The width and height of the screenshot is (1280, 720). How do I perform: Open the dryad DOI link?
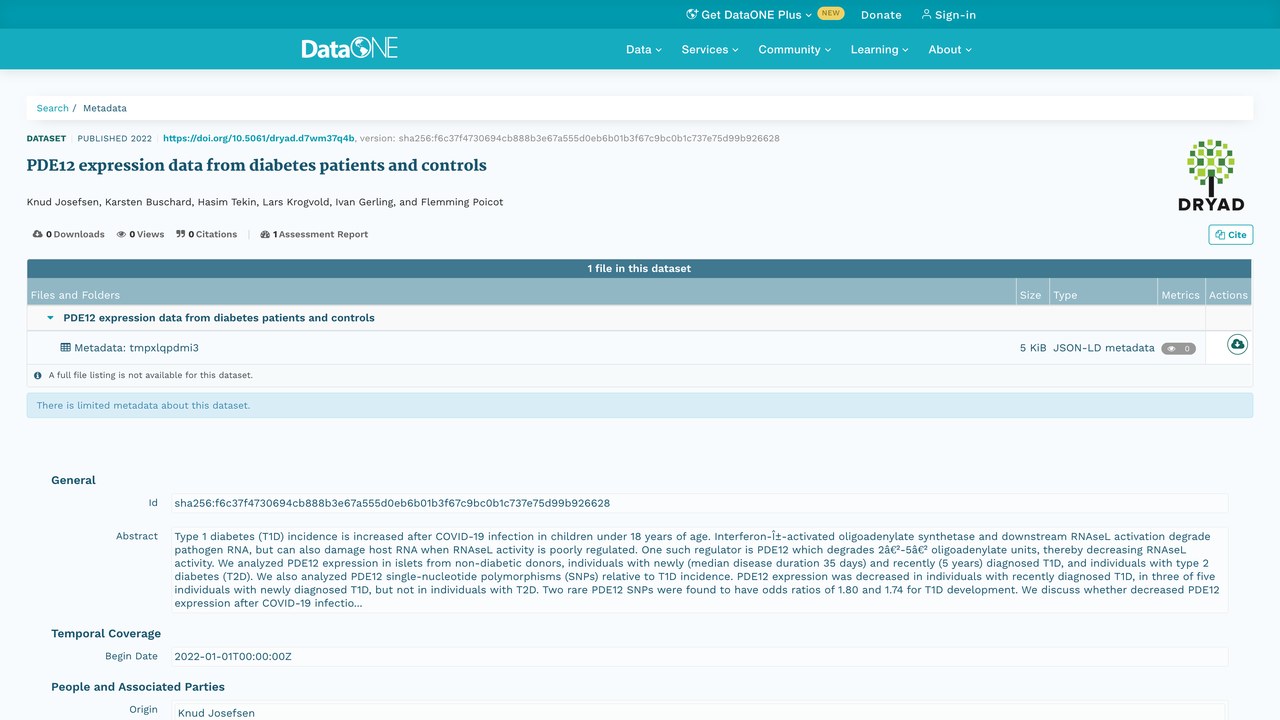click(x=258, y=139)
